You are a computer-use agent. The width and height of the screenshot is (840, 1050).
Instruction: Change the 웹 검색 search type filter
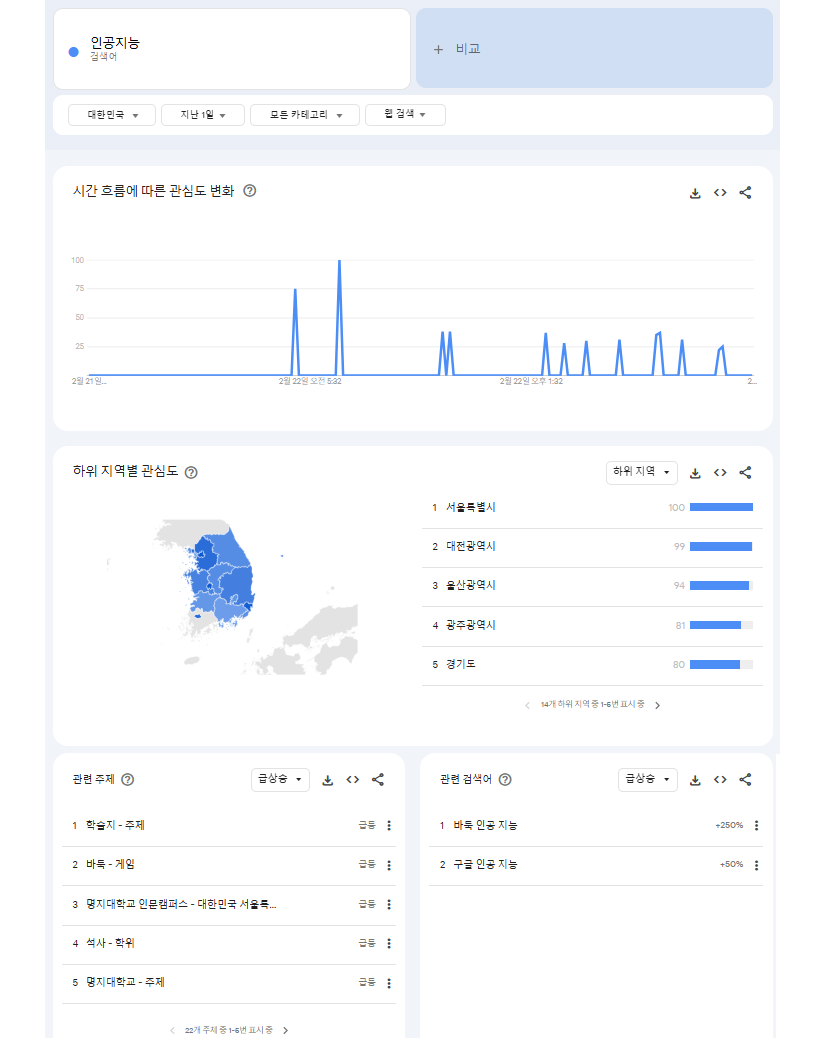point(404,115)
